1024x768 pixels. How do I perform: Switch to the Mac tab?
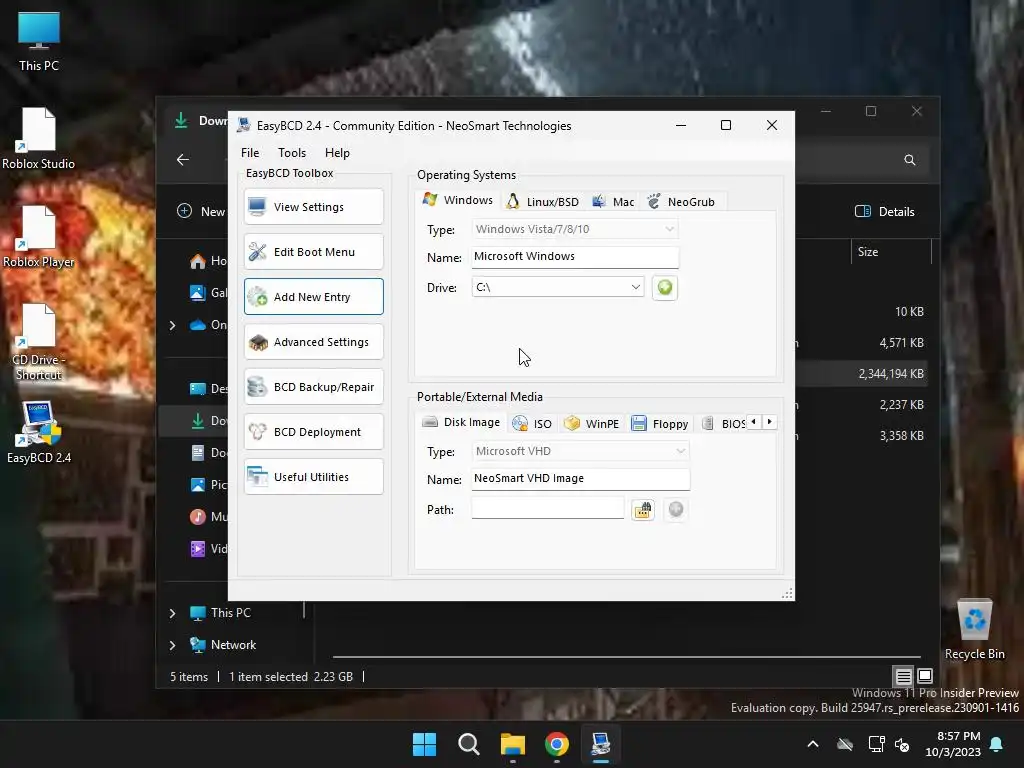coord(613,202)
